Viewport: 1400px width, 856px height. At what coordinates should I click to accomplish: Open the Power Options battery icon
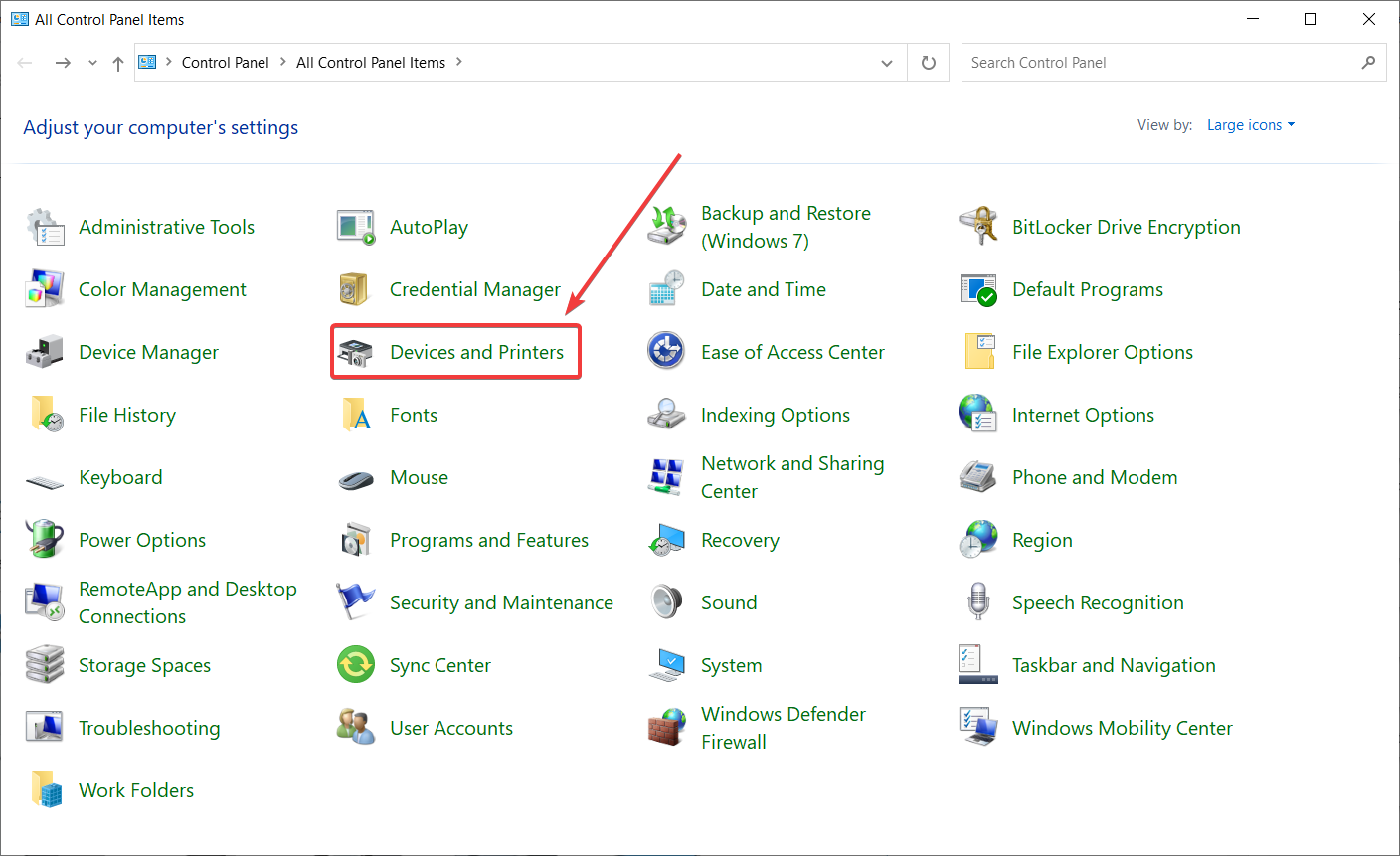tap(45, 540)
